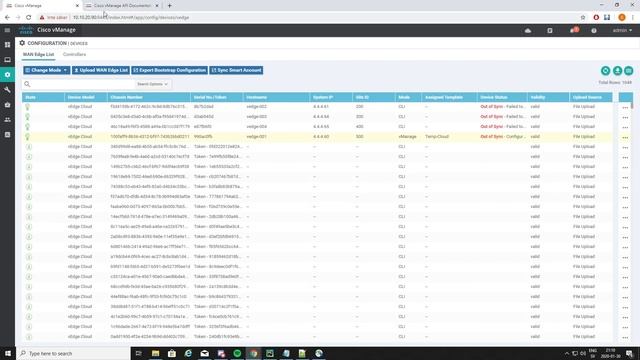Click the cloud icon in top bar

point(528,31)
